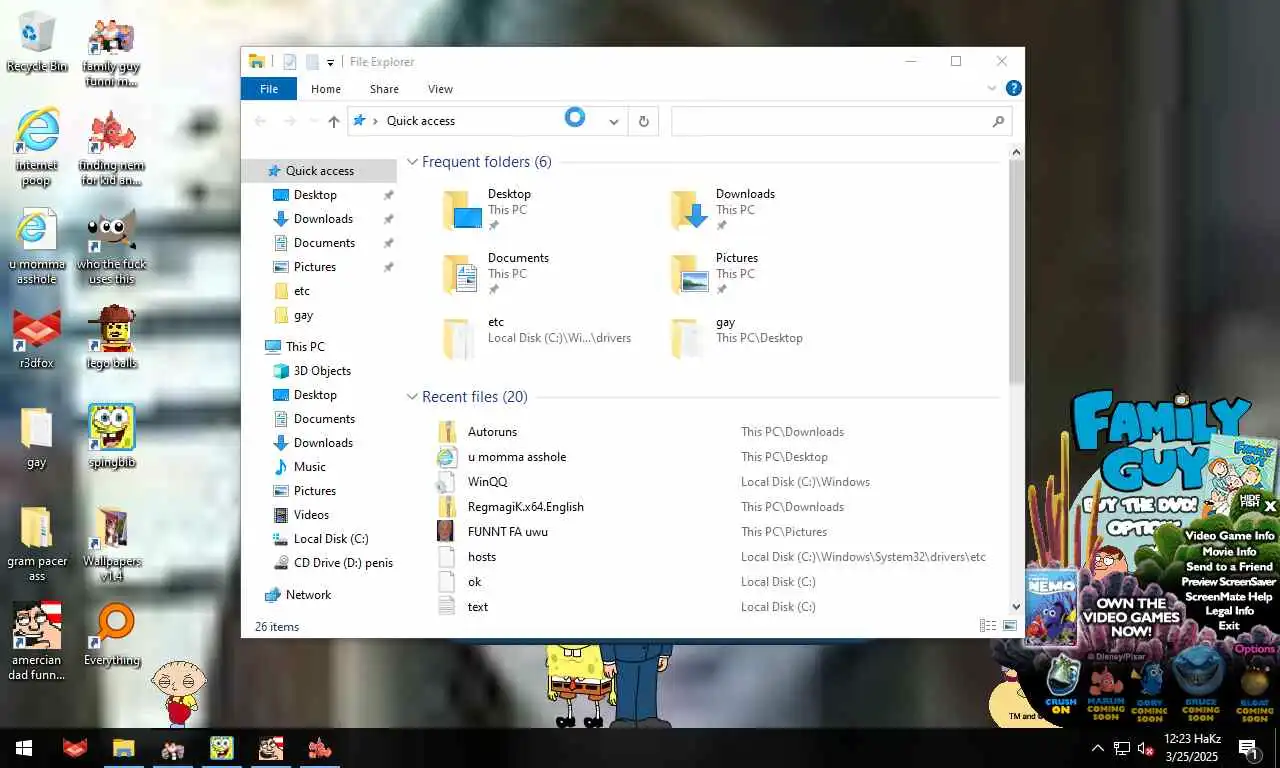Select 'CD Drive (D:) penis' in navigation pane

tap(343, 563)
